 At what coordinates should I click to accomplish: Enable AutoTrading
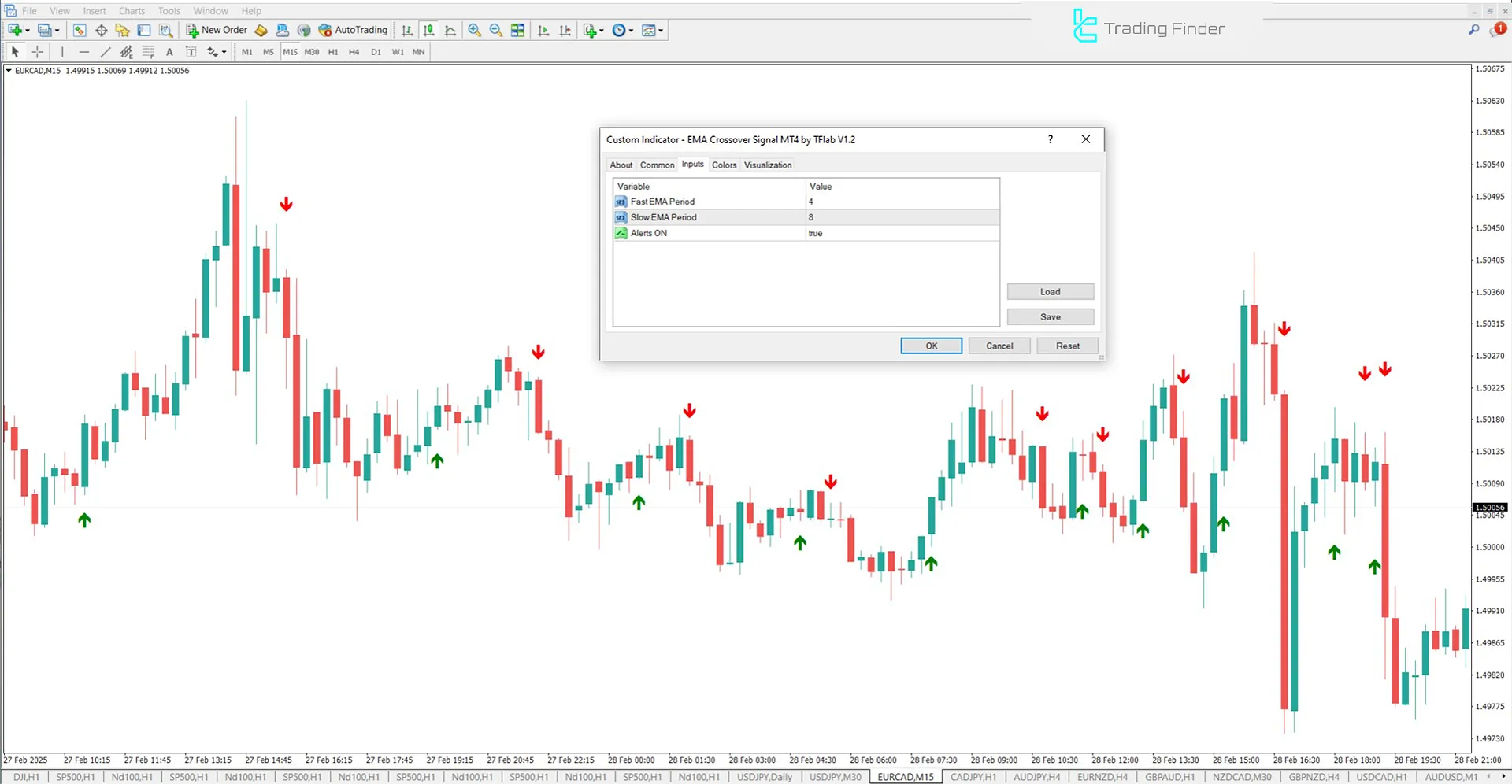click(x=353, y=30)
